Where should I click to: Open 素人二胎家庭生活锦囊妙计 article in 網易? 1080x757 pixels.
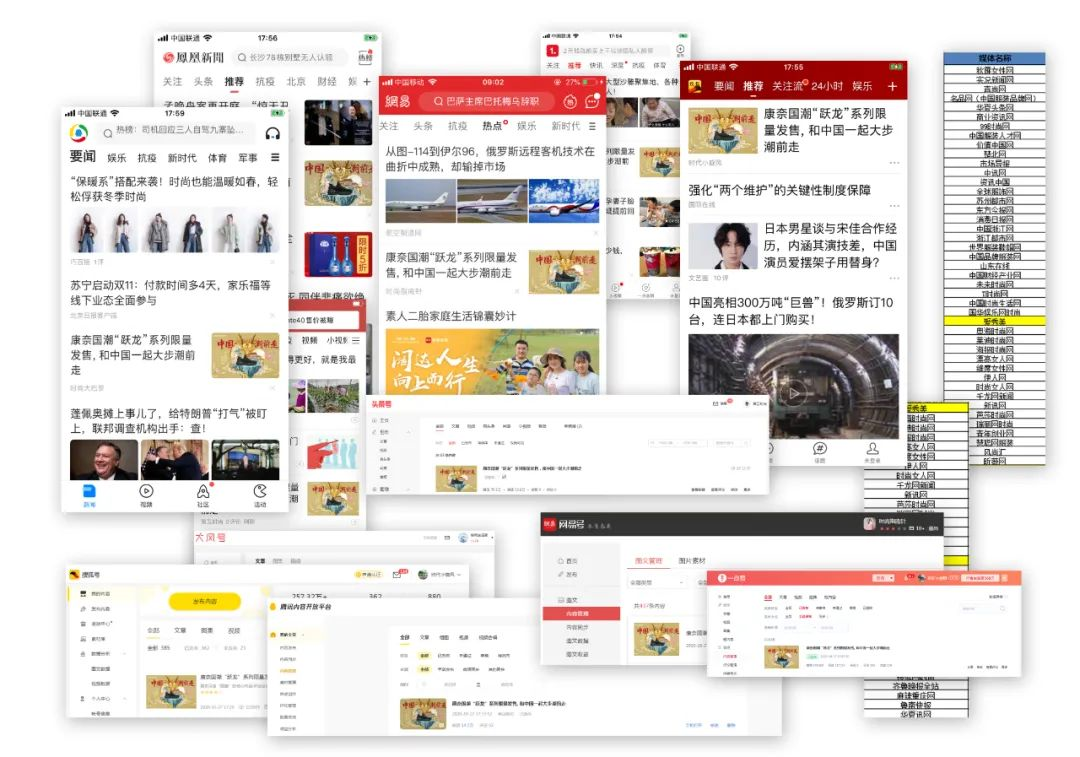(450, 316)
